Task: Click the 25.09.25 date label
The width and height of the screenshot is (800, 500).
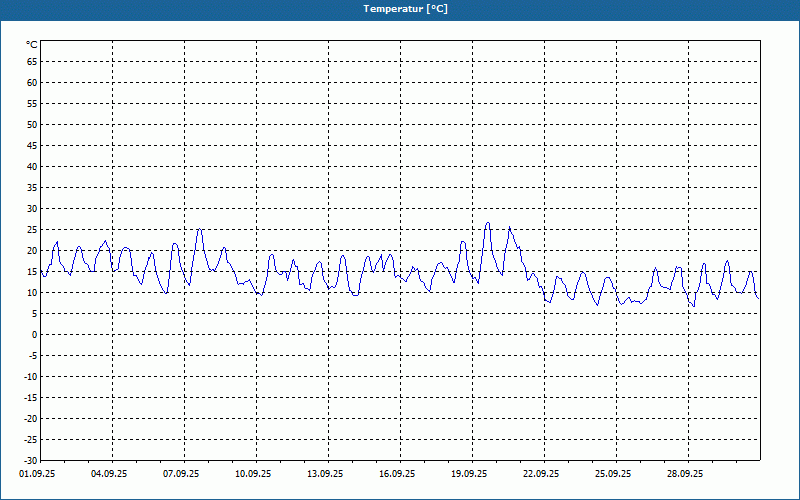Action: point(613,474)
